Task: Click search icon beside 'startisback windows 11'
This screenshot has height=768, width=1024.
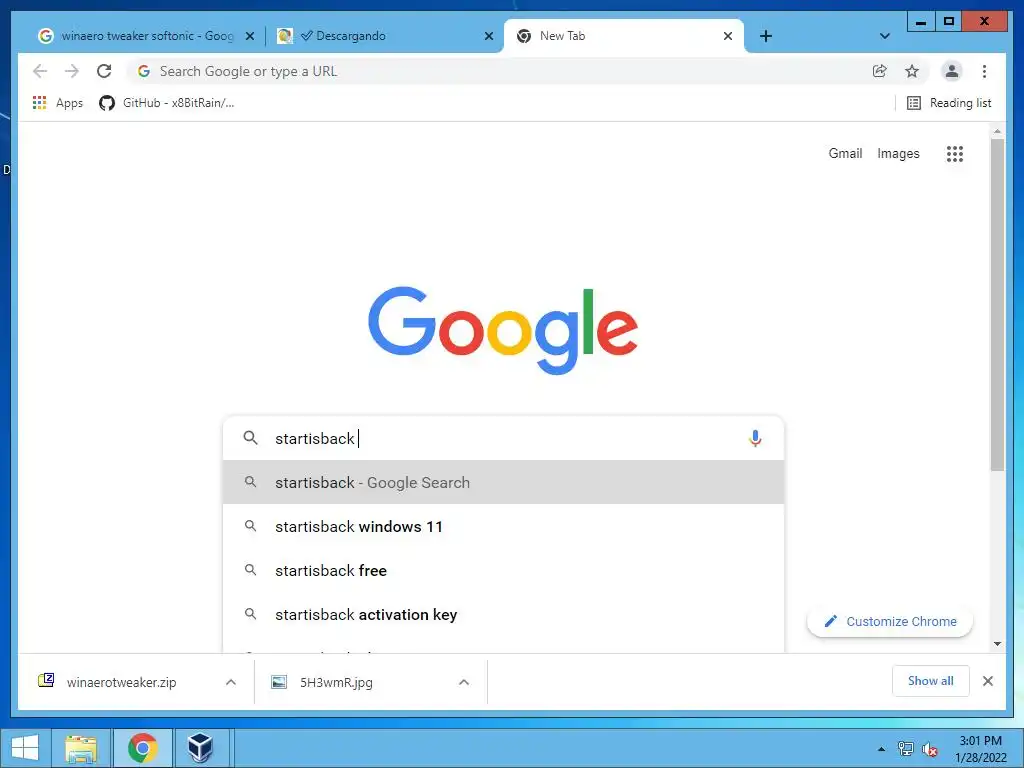Action: pyautogui.click(x=250, y=526)
